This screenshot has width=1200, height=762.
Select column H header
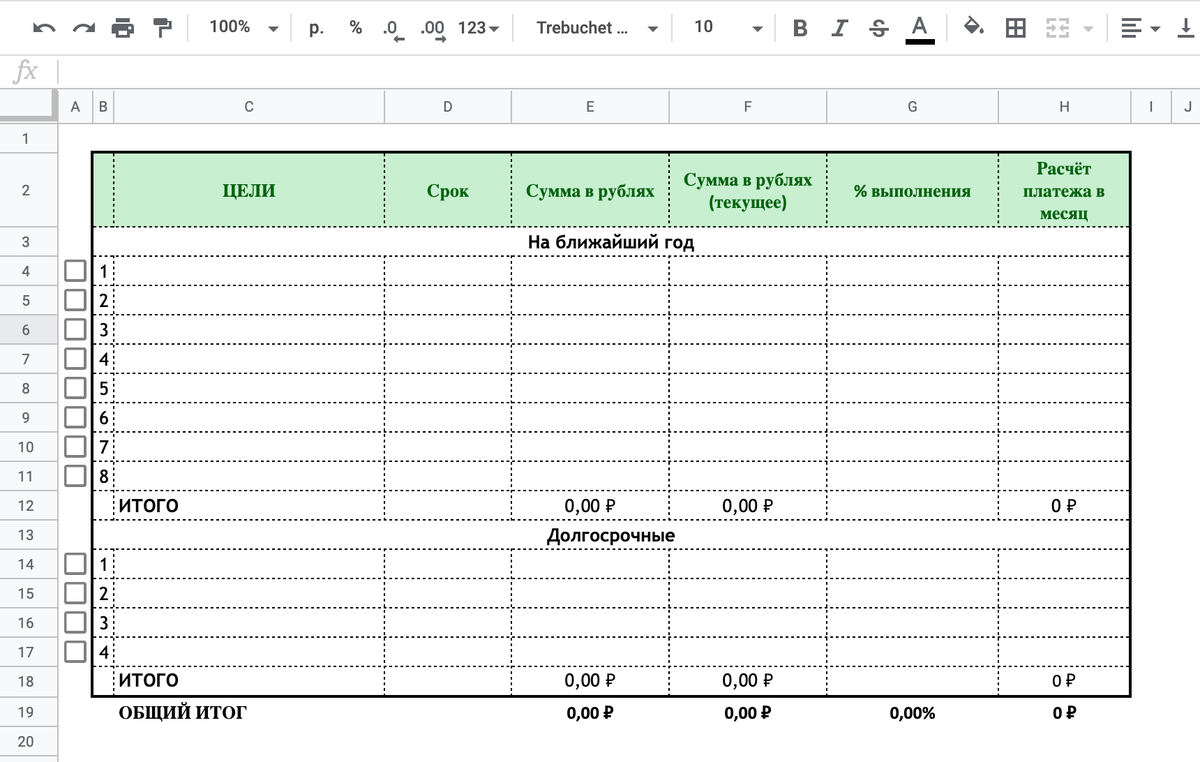[1064, 107]
